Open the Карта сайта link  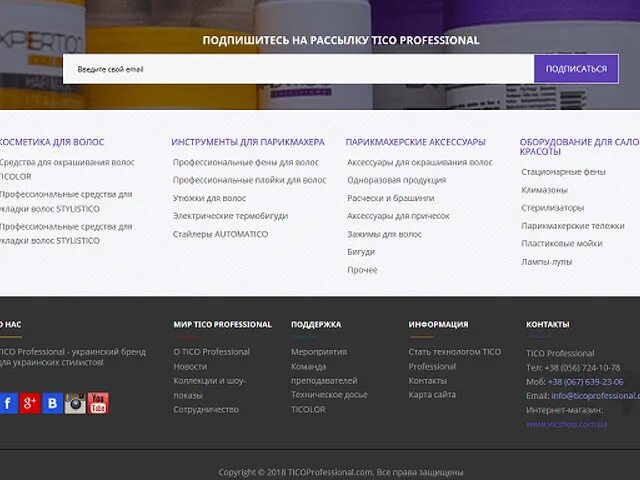click(432, 395)
